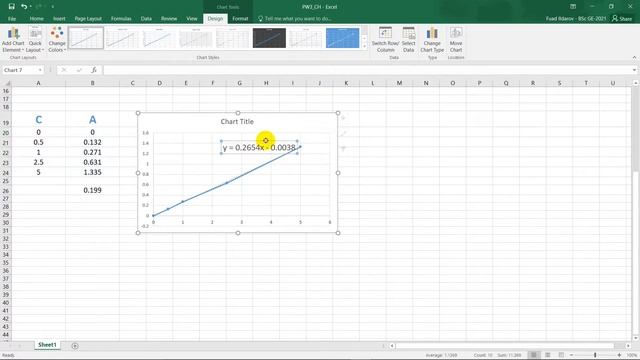
Task: Click the Normal view icon in status bar
Action: [x=533, y=355]
